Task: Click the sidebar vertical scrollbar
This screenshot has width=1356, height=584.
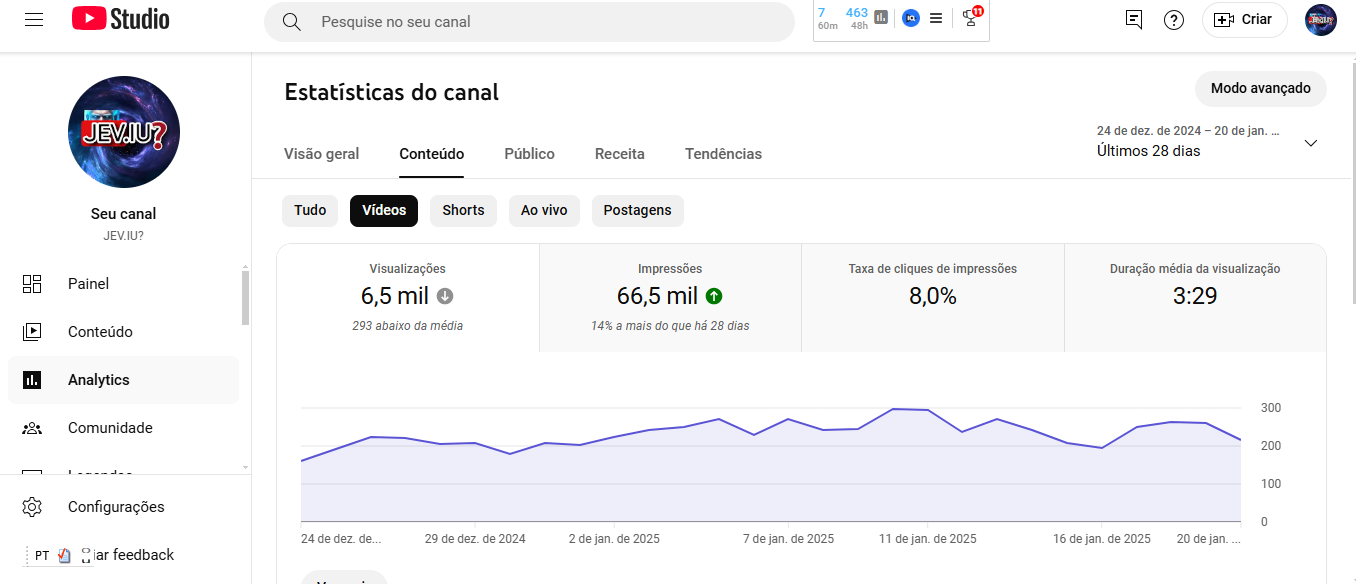Action: [x=246, y=298]
